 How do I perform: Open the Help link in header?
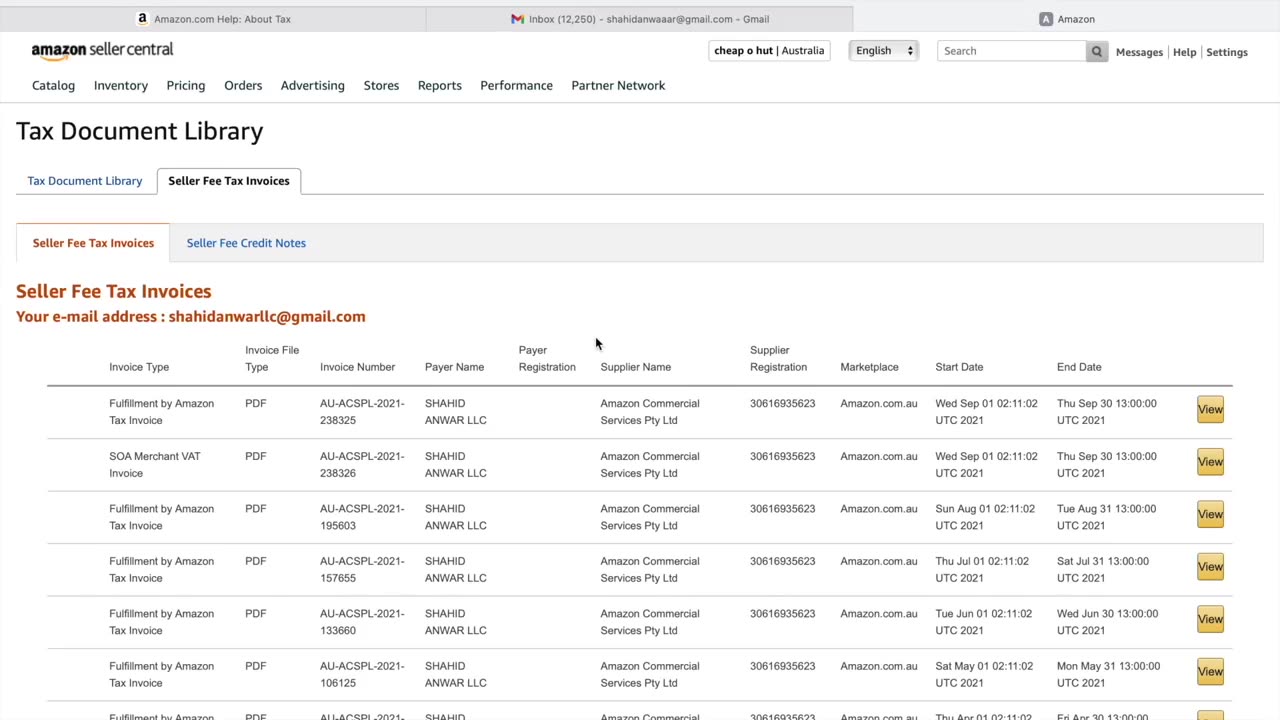[1184, 52]
